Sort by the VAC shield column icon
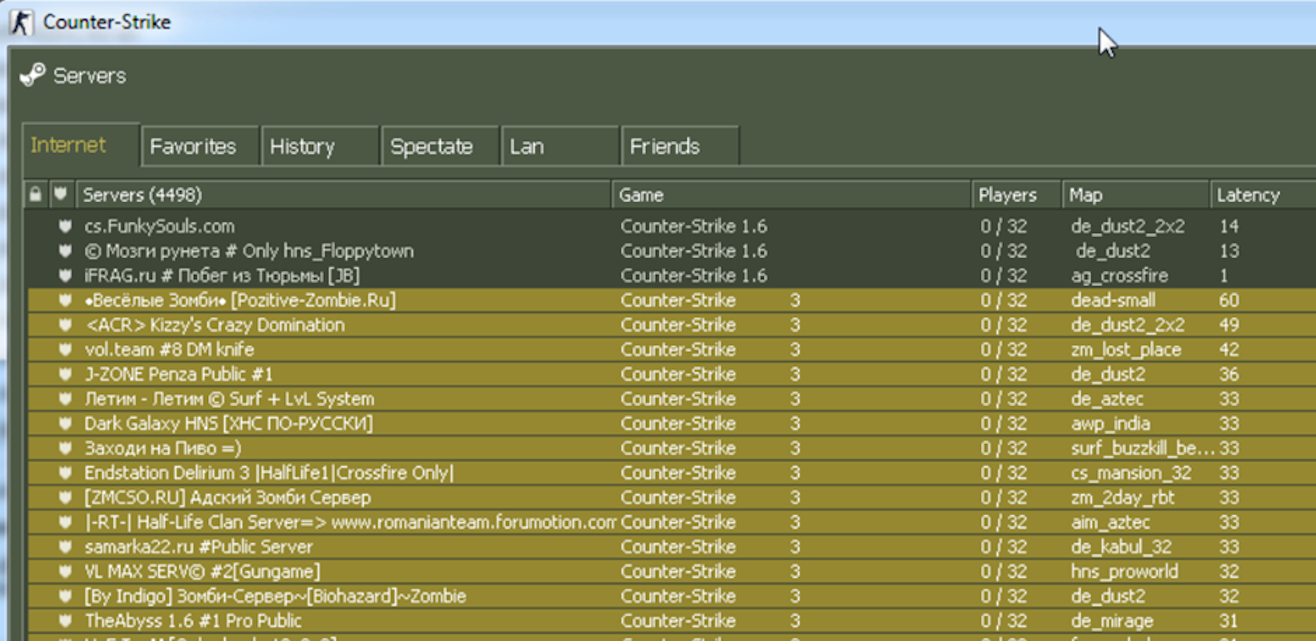This screenshot has height=641, width=1316. click(62, 195)
